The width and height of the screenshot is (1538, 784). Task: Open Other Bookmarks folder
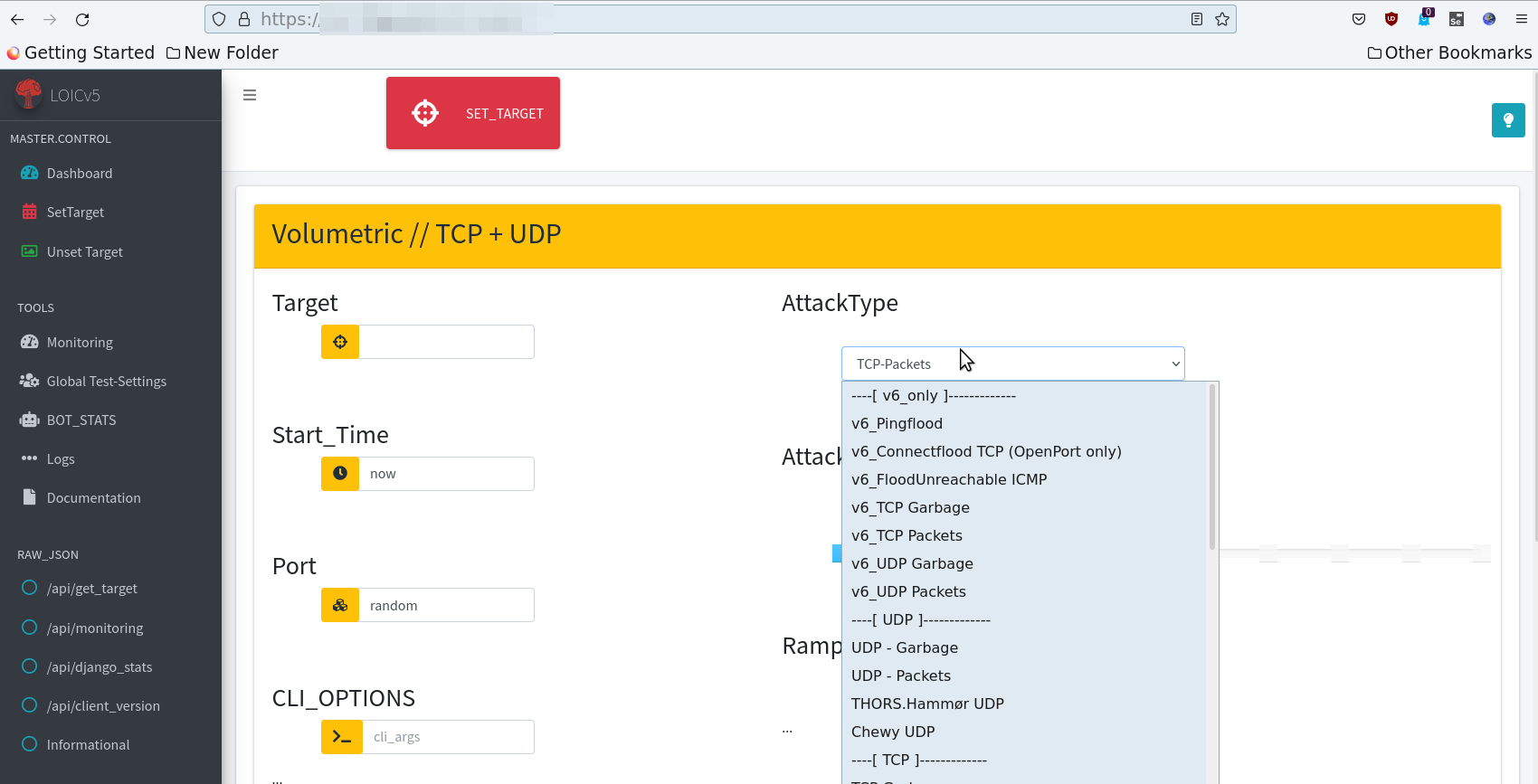pos(1449,52)
